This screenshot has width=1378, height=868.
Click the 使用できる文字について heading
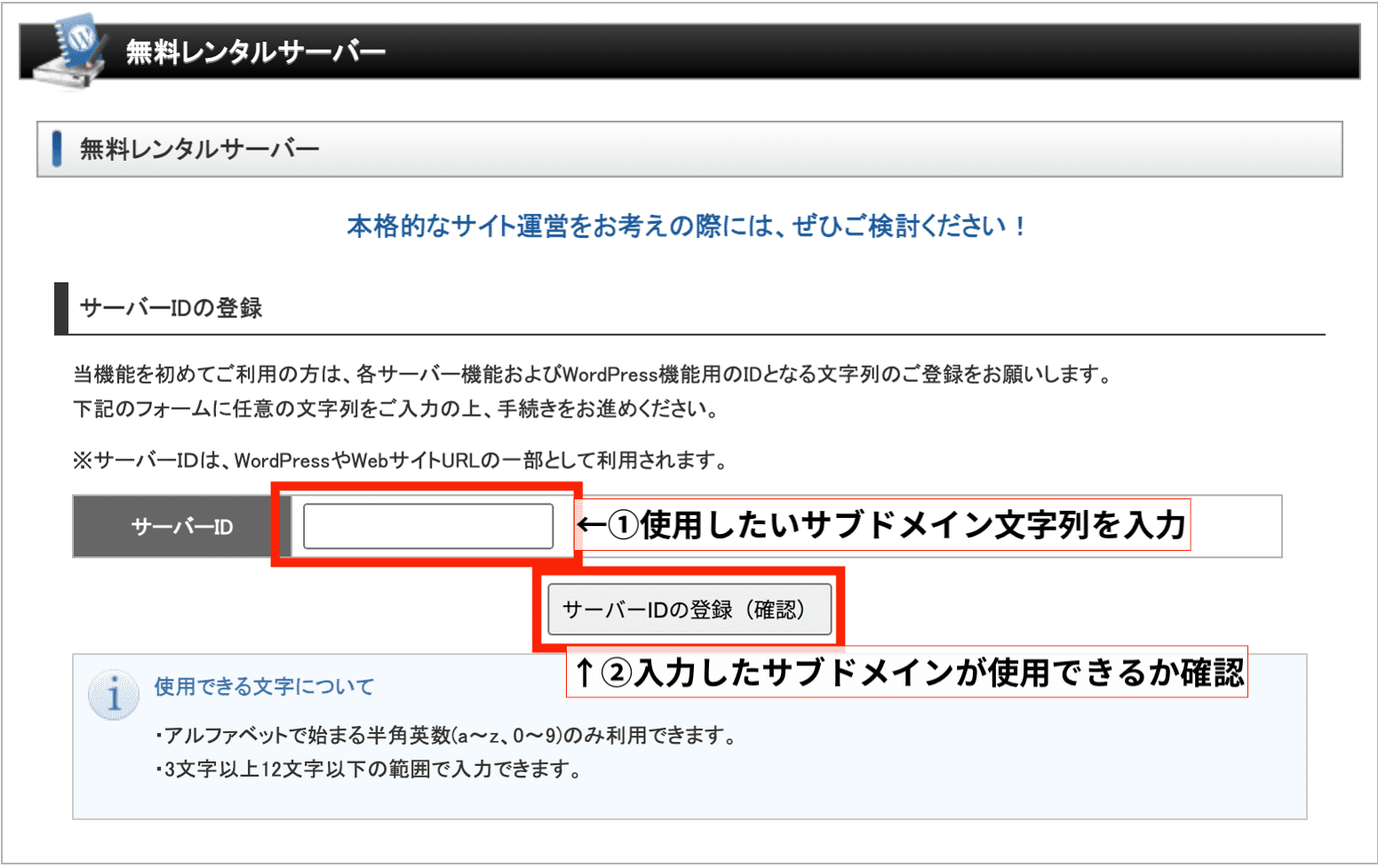(264, 686)
